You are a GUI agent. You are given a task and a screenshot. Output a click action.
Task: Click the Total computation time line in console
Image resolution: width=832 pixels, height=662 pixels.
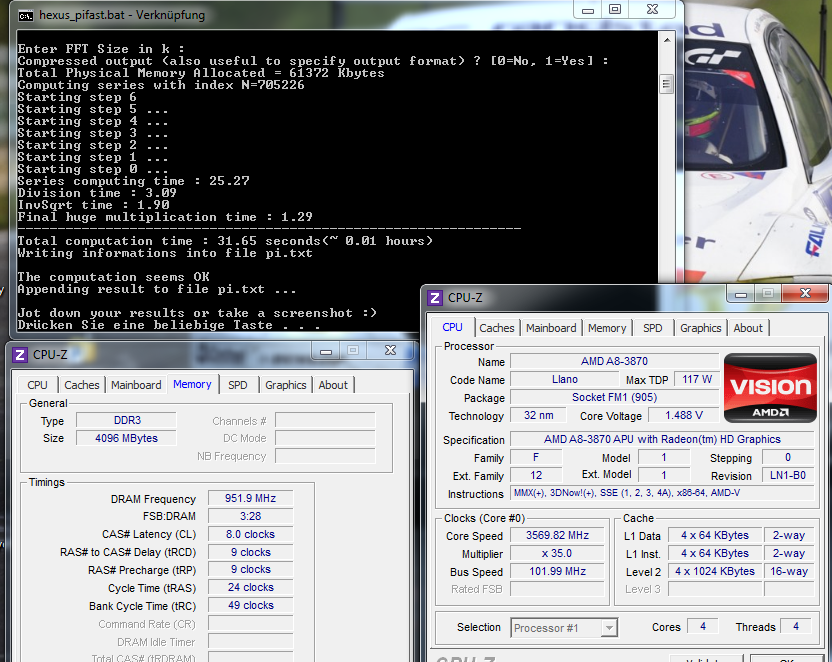[225, 241]
